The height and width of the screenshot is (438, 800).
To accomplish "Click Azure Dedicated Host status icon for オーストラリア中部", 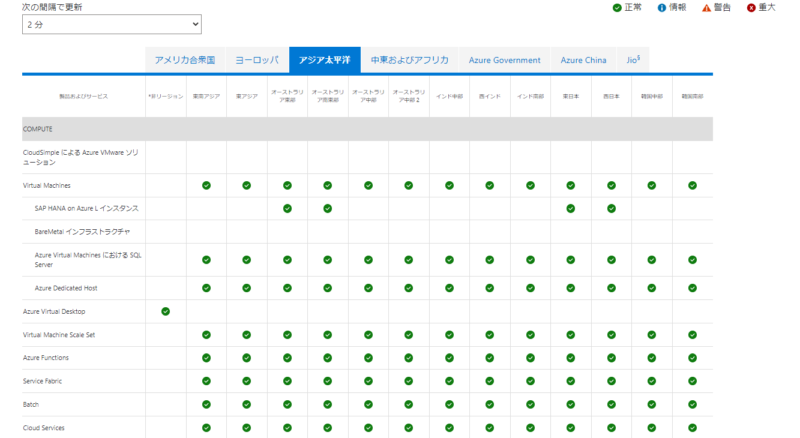I will (368, 288).
